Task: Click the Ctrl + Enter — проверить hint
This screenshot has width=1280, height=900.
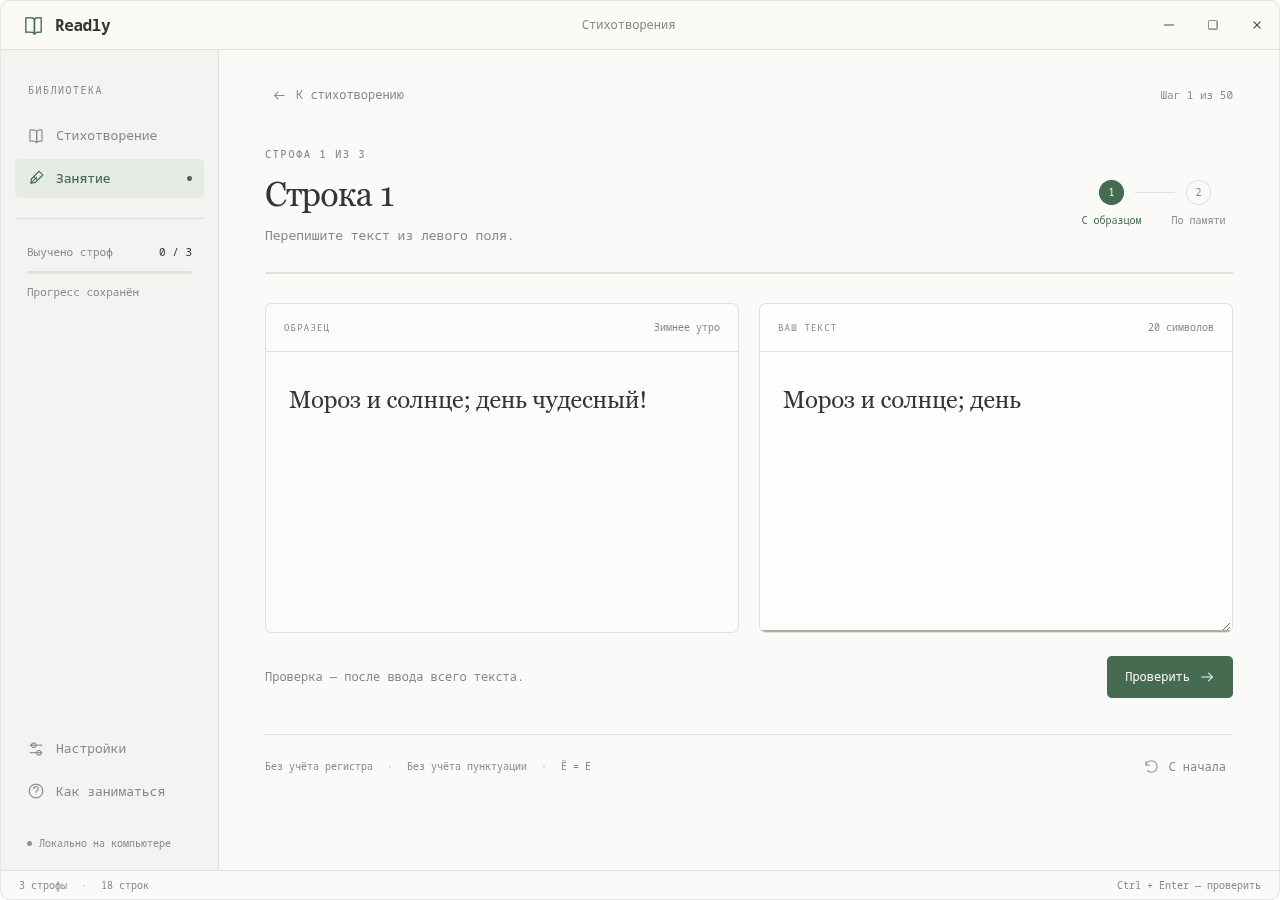Action: click(1189, 886)
